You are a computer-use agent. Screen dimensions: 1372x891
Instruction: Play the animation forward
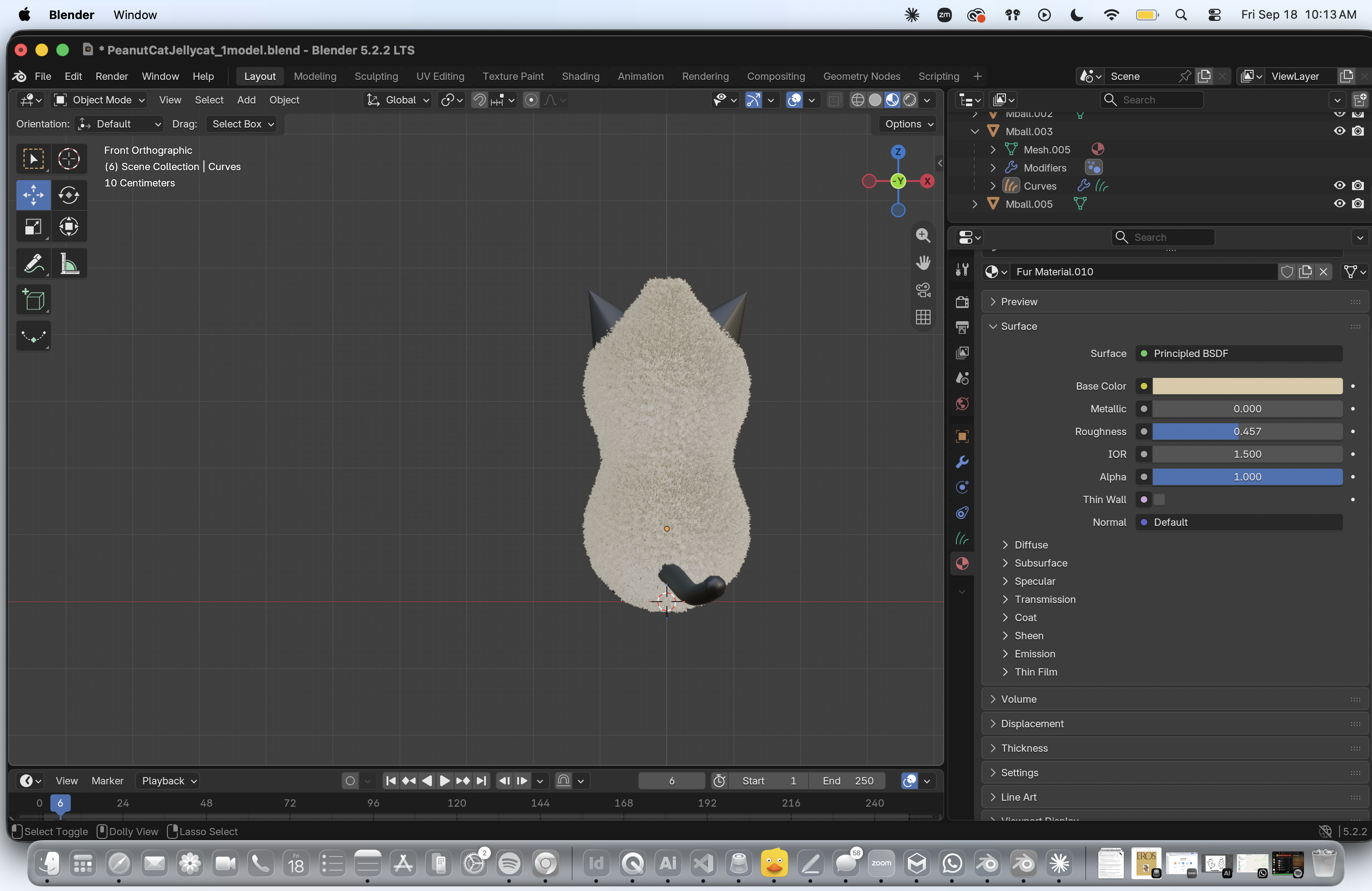[x=445, y=781]
